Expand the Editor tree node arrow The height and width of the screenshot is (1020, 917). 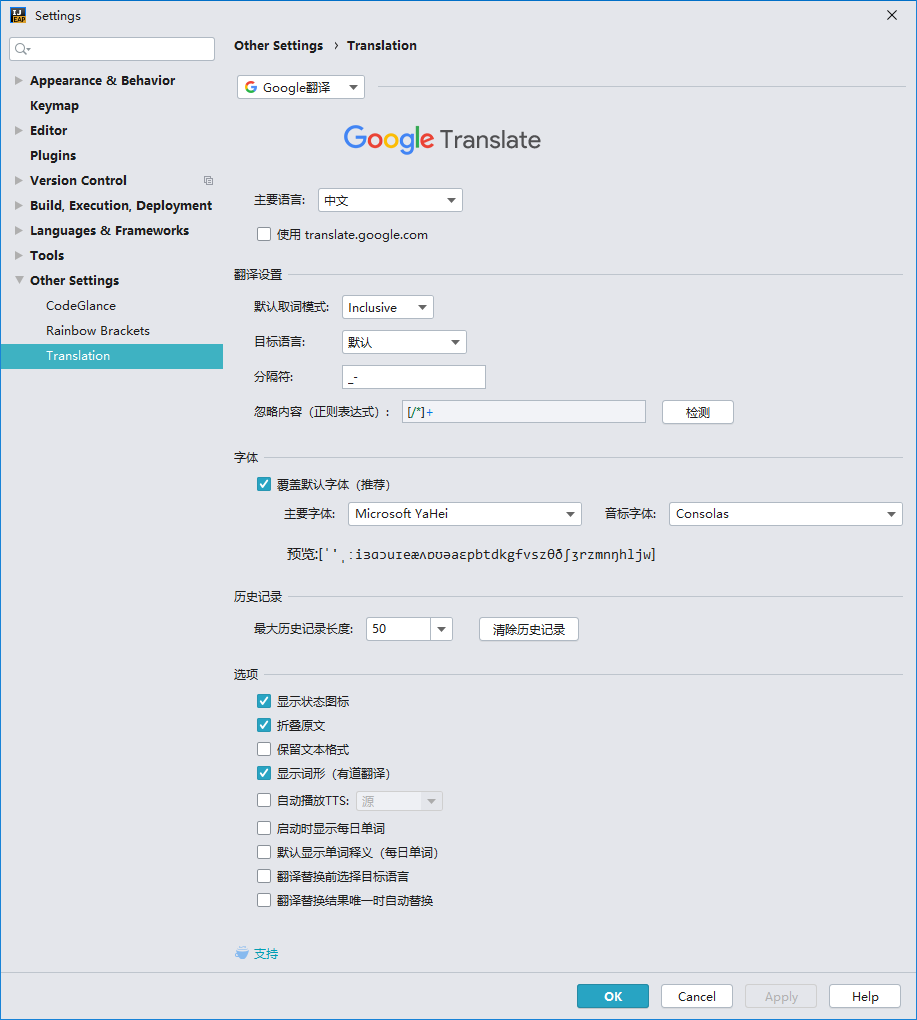19,130
